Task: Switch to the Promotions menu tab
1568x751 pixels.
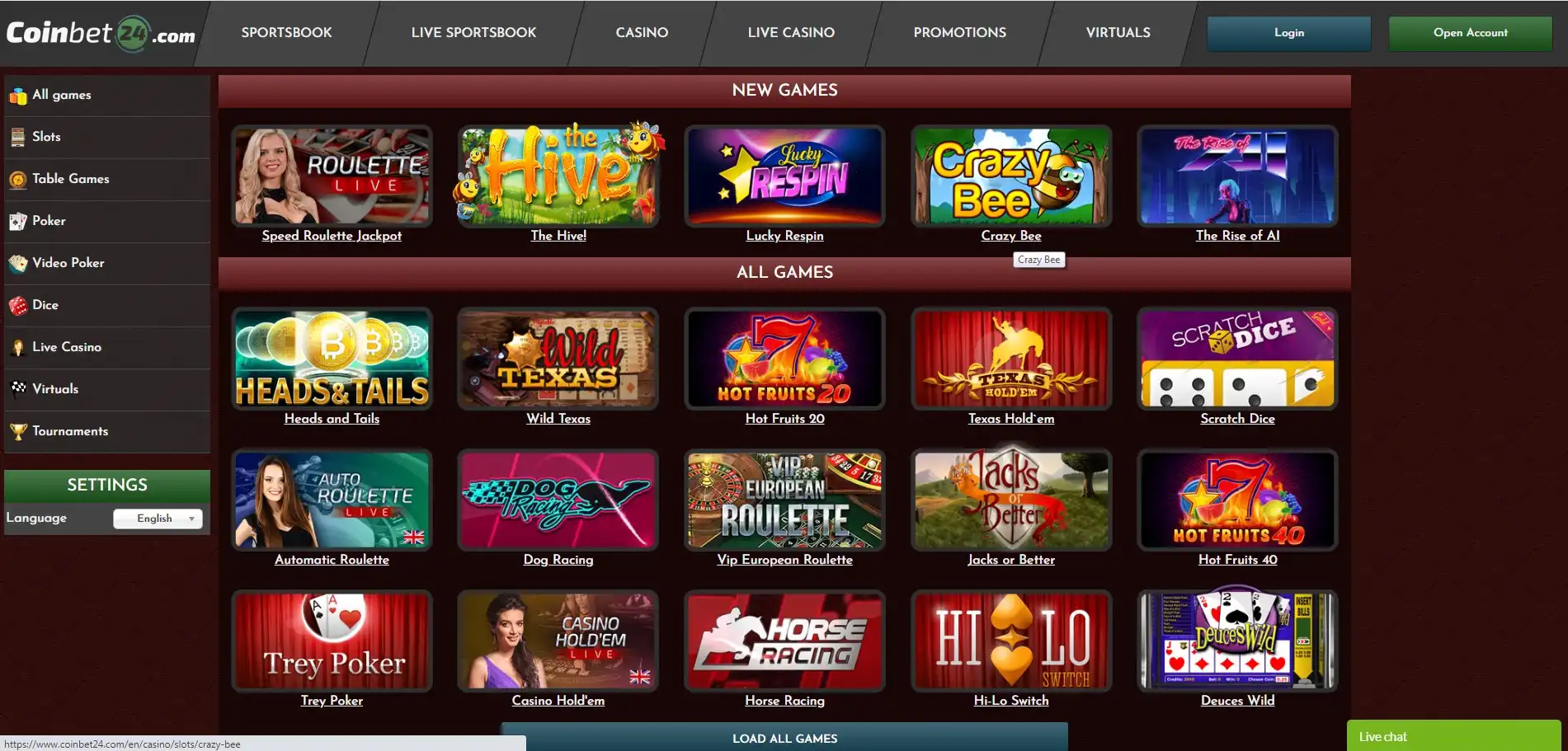Action: point(959,33)
